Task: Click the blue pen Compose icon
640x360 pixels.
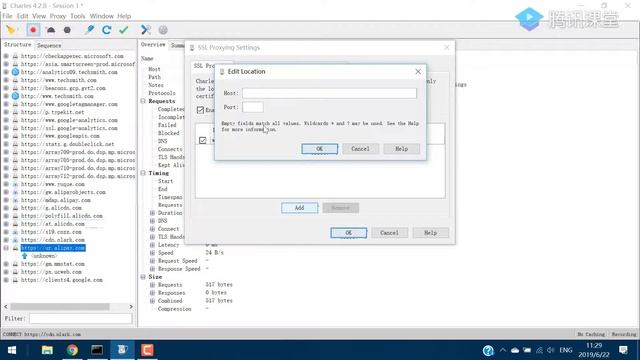Action: click(90, 30)
